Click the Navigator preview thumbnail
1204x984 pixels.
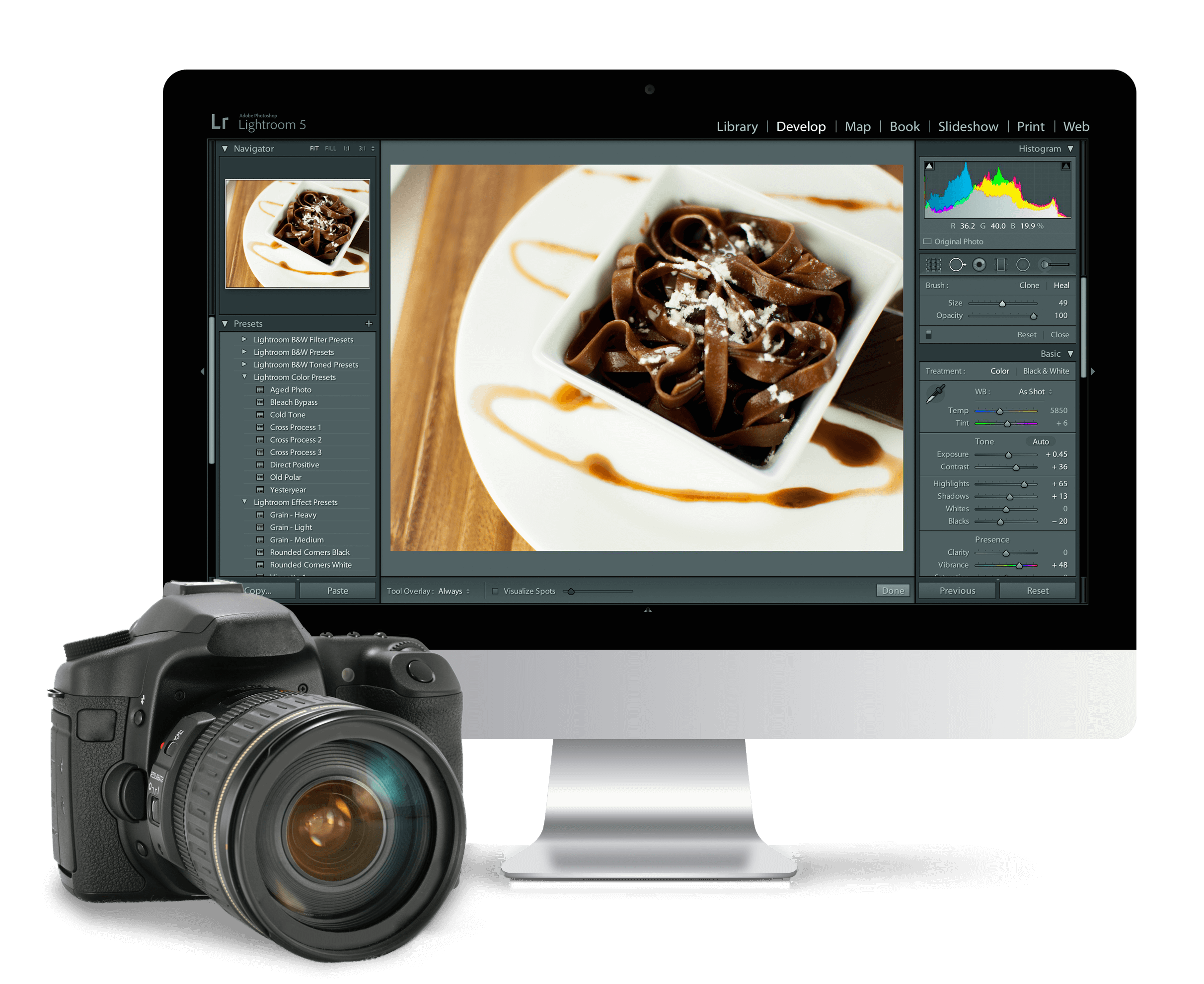point(298,233)
